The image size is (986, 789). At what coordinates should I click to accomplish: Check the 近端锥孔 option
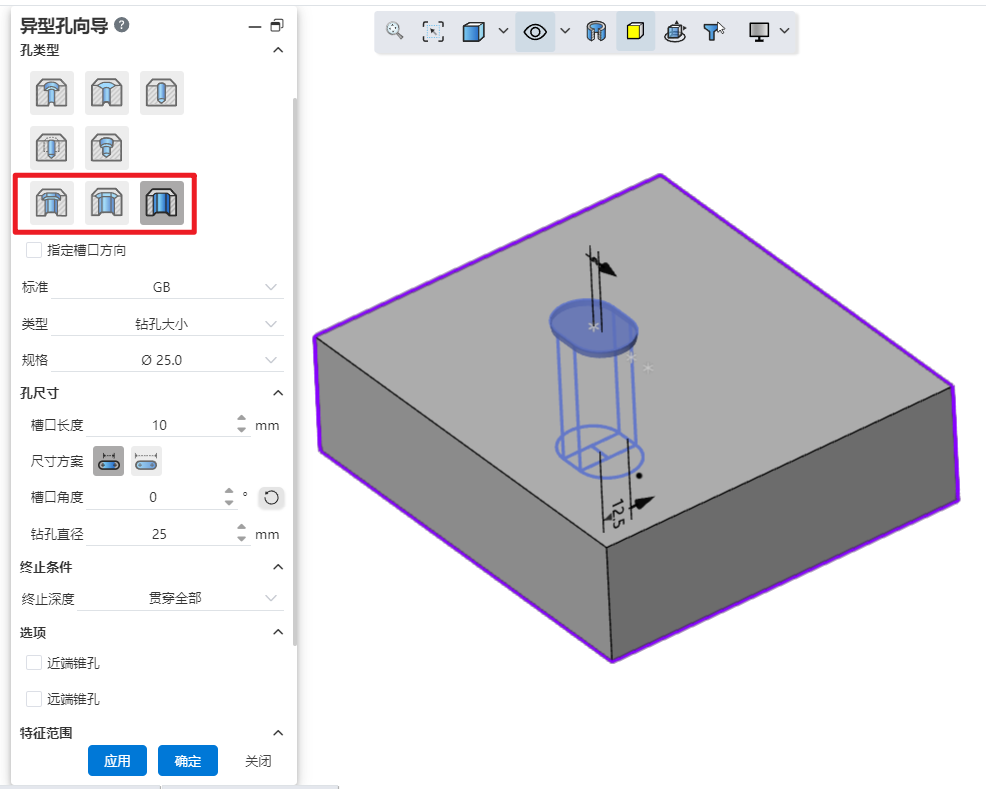[34, 663]
